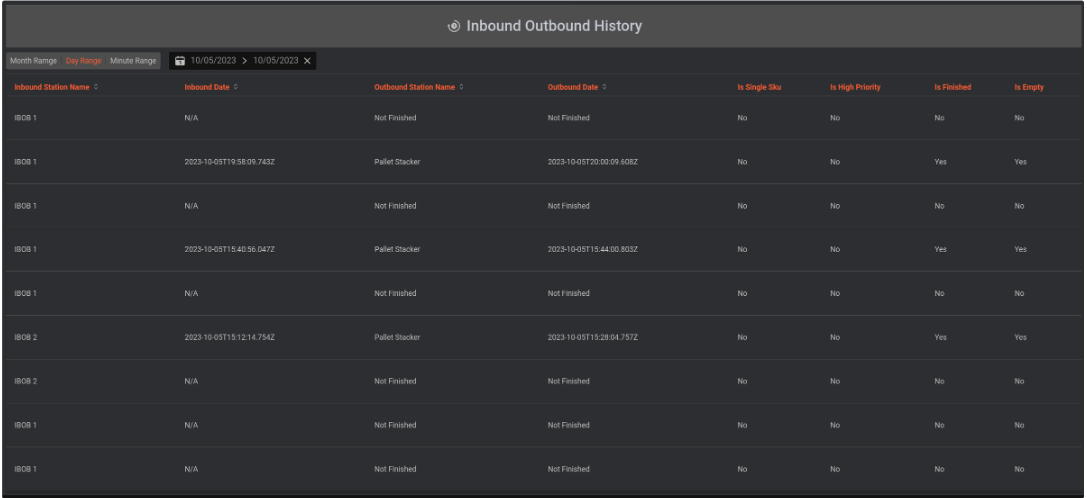This screenshot has height=498, width=1087.
Task: Switch to Month Range tab
Action: point(33,61)
